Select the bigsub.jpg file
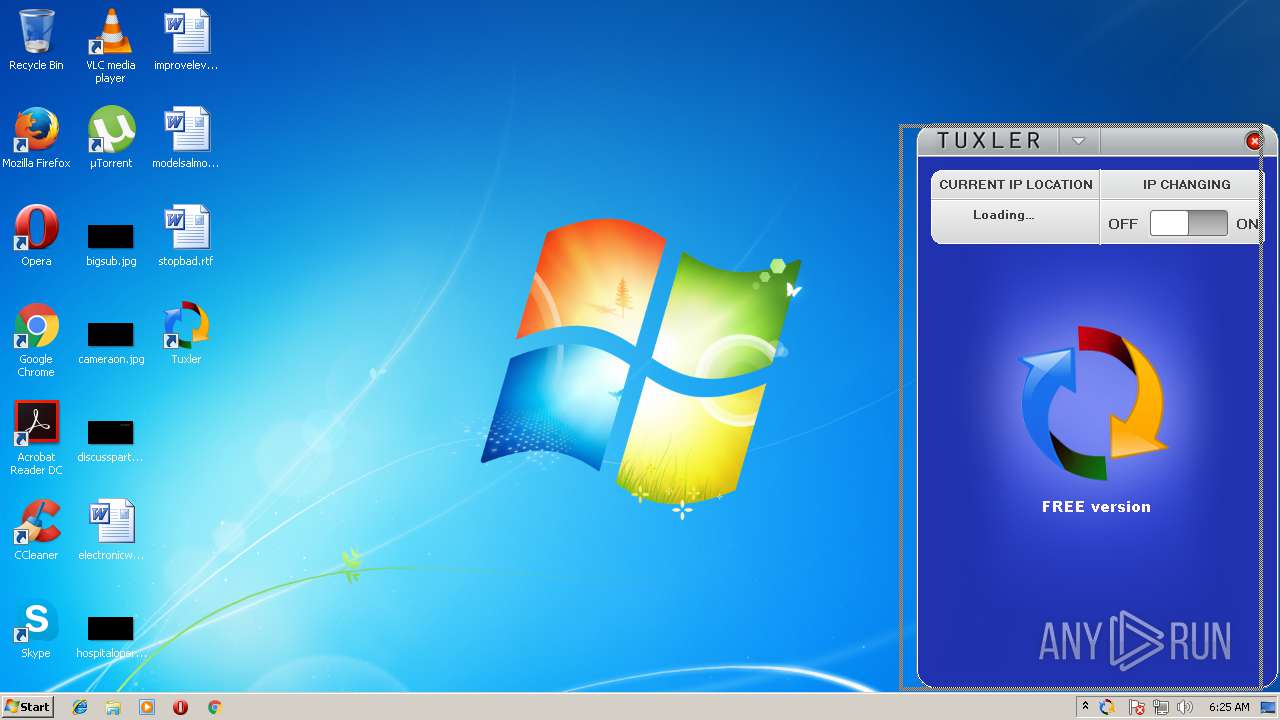The image size is (1280, 720). (x=110, y=245)
